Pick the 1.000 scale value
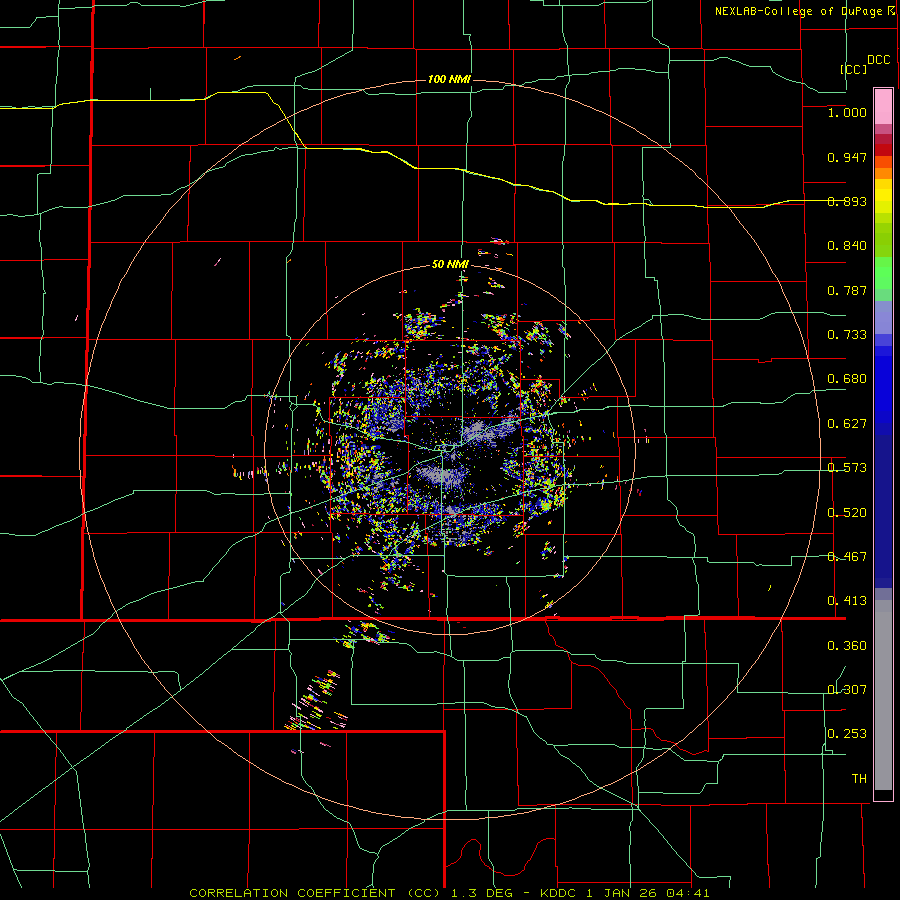This screenshot has width=900, height=900. pyautogui.click(x=847, y=112)
